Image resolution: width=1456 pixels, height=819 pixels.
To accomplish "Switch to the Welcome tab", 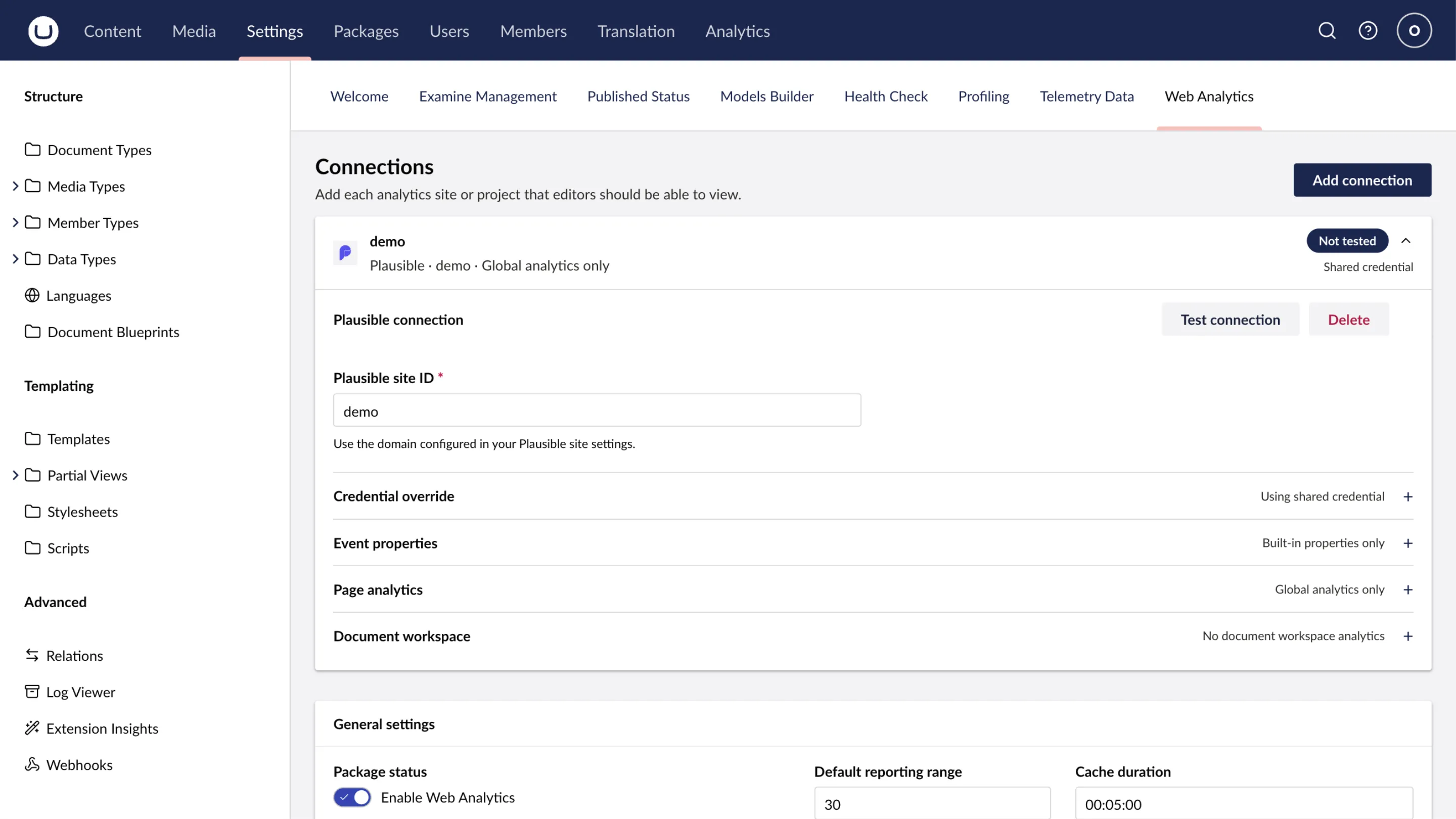I will coord(359,96).
